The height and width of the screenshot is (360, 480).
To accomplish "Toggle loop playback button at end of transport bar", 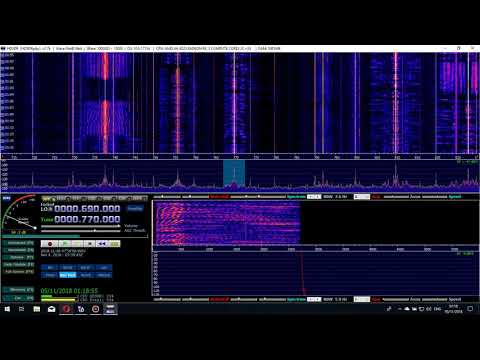I will [114, 244].
